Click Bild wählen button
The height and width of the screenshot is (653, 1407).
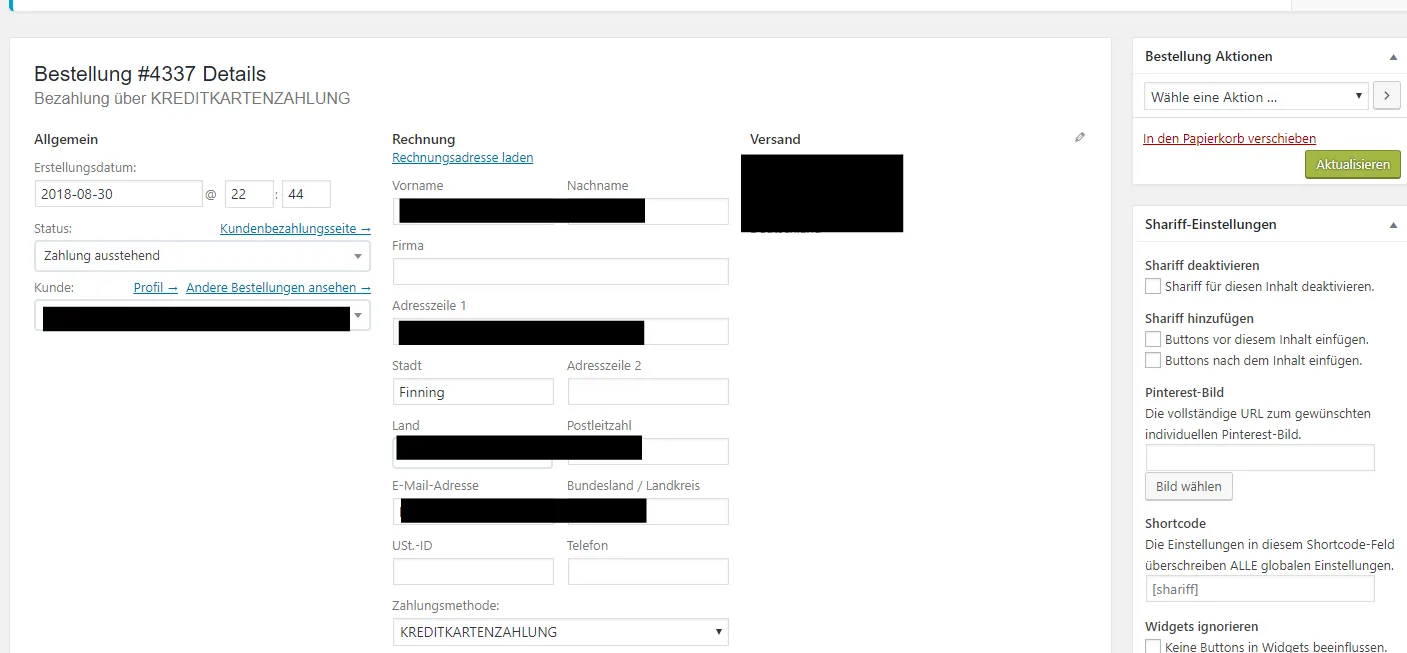pos(1189,487)
